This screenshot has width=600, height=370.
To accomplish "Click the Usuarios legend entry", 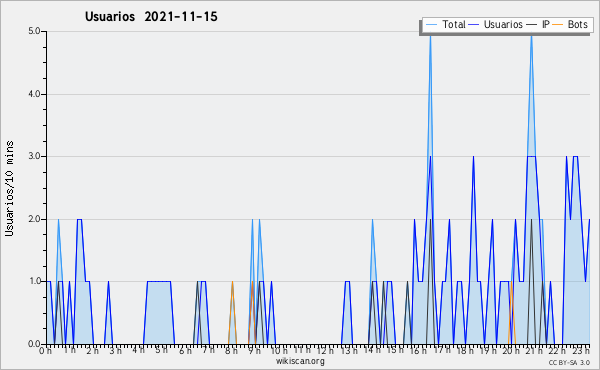I will click(496, 25).
